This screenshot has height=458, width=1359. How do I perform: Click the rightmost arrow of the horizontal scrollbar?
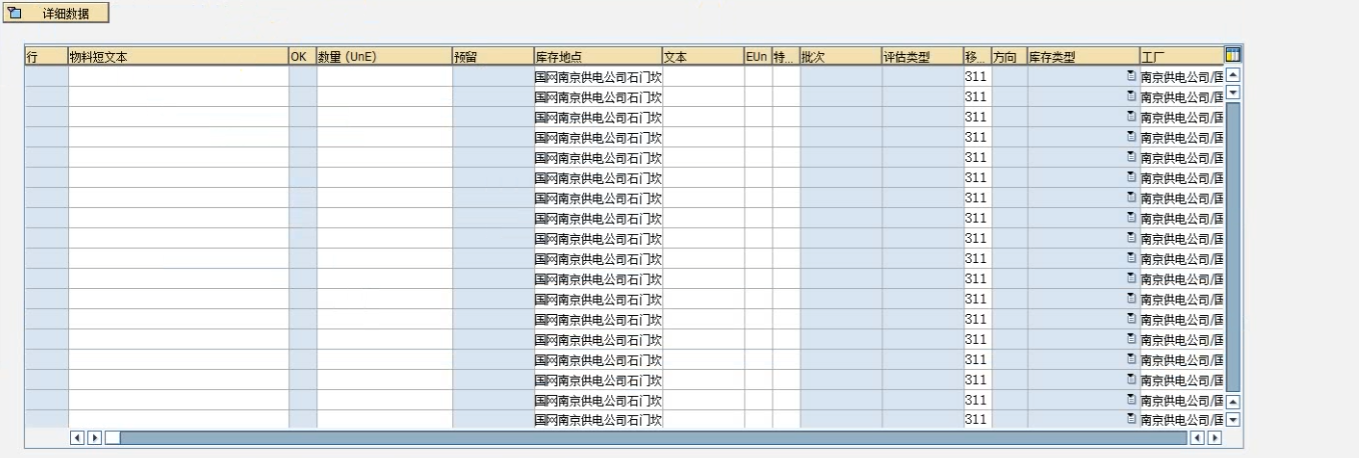coord(1215,438)
